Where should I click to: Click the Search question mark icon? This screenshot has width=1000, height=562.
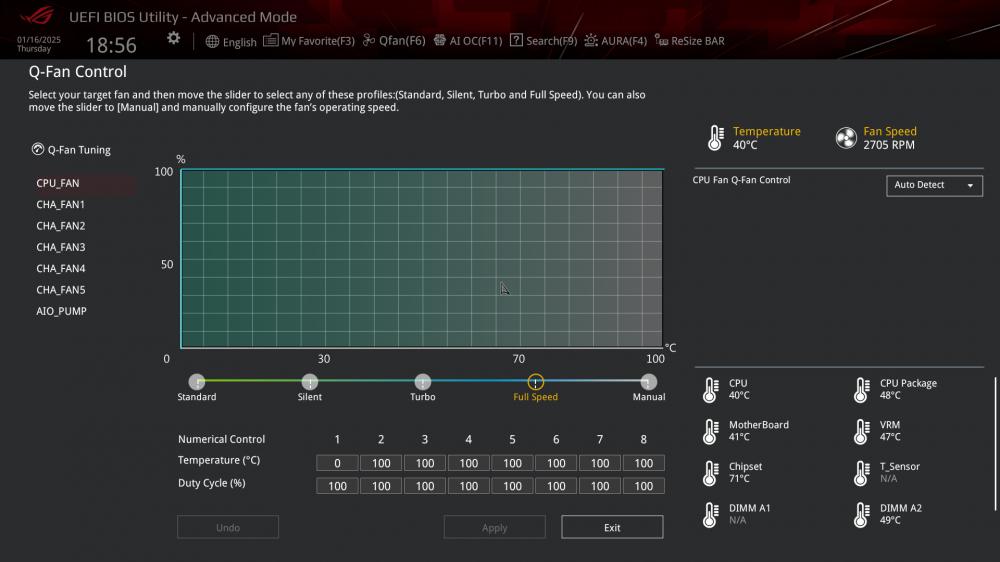tap(516, 40)
